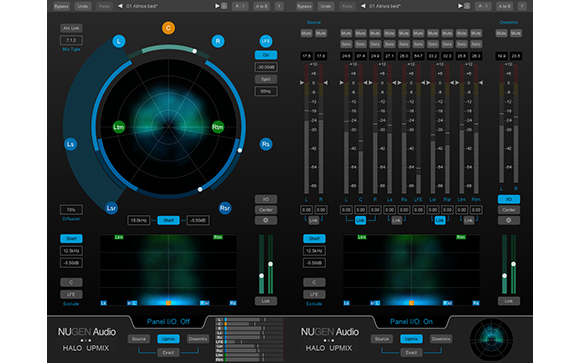Click 12.5kHz field in Panel I/O: Off window

click(x=71, y=251)
